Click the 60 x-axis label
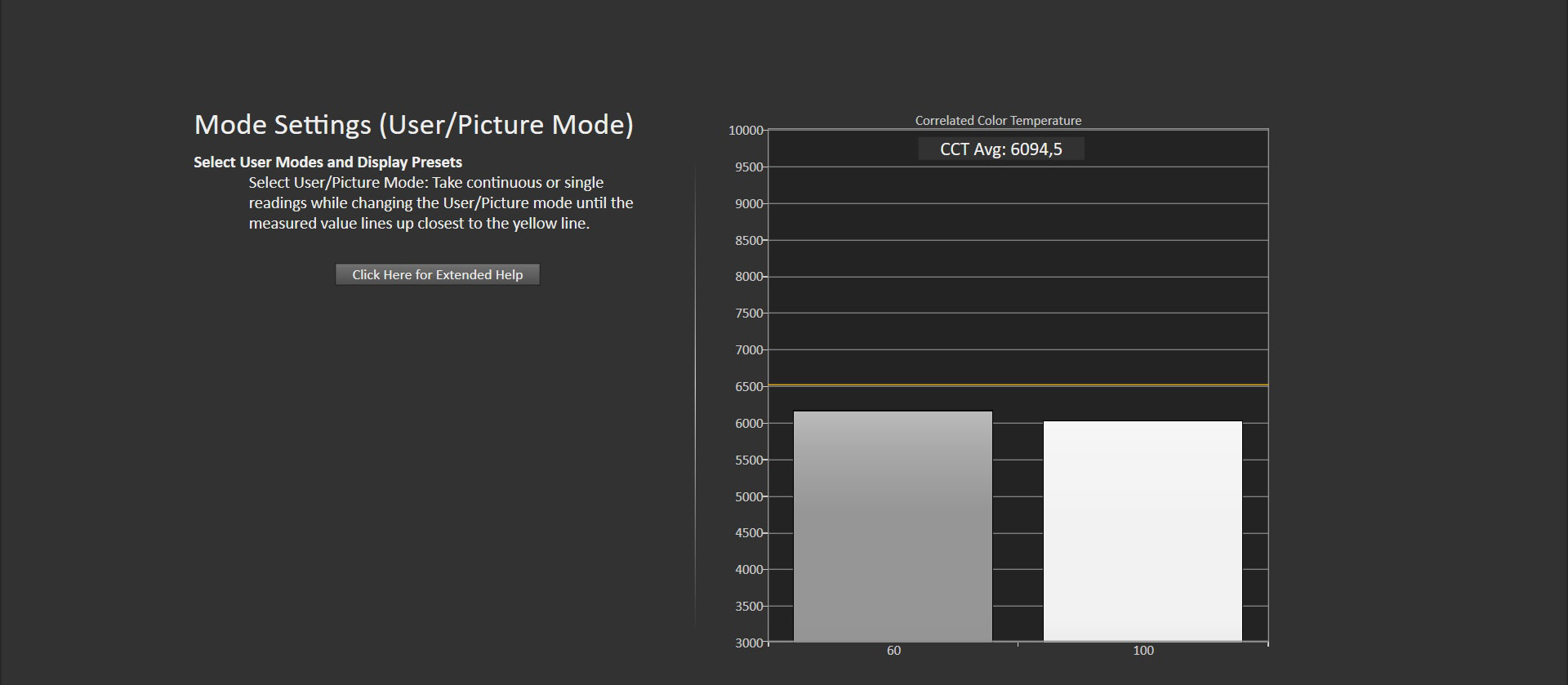 (893, 651)
